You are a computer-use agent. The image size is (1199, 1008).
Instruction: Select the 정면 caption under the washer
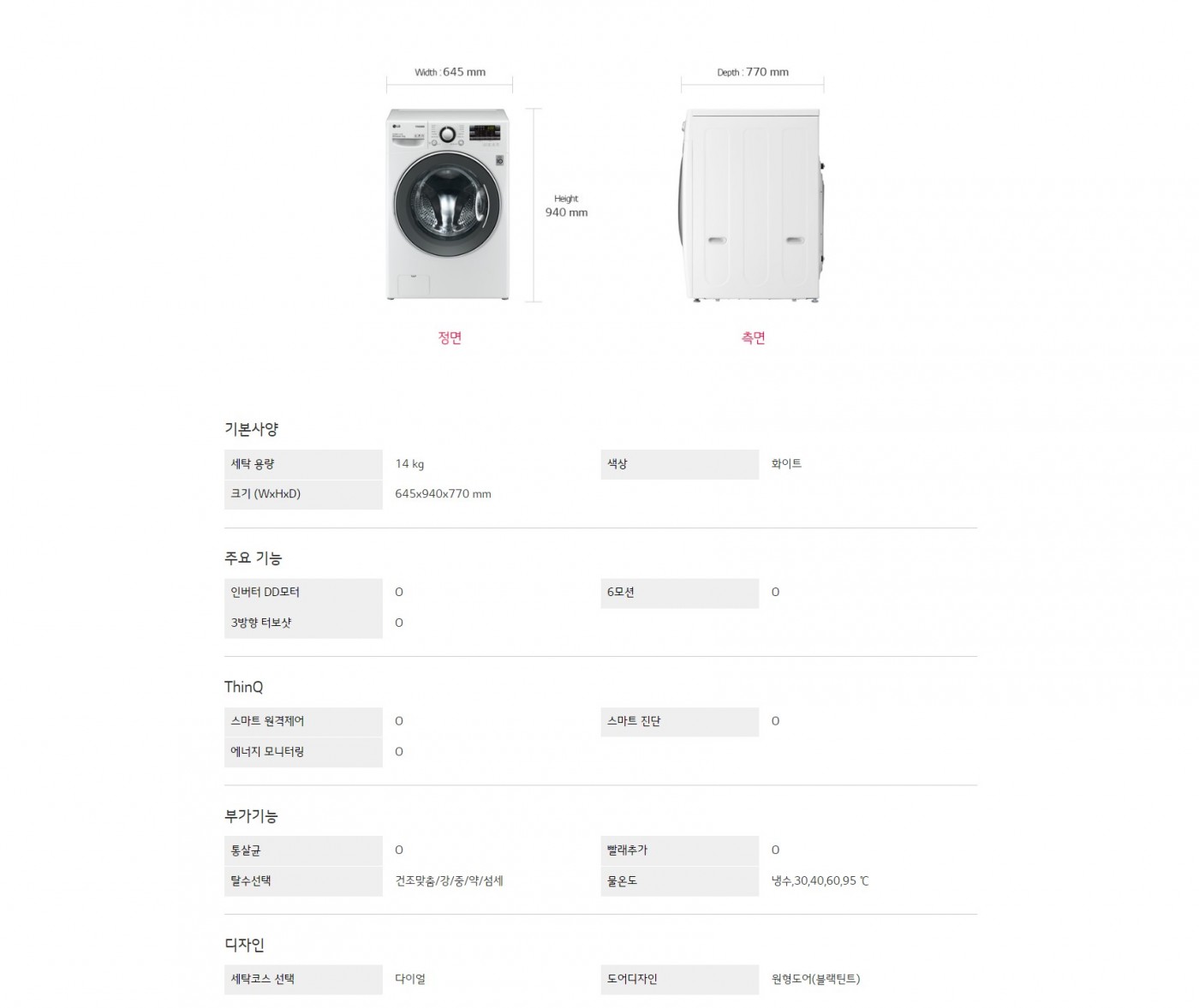pos(450,337)
